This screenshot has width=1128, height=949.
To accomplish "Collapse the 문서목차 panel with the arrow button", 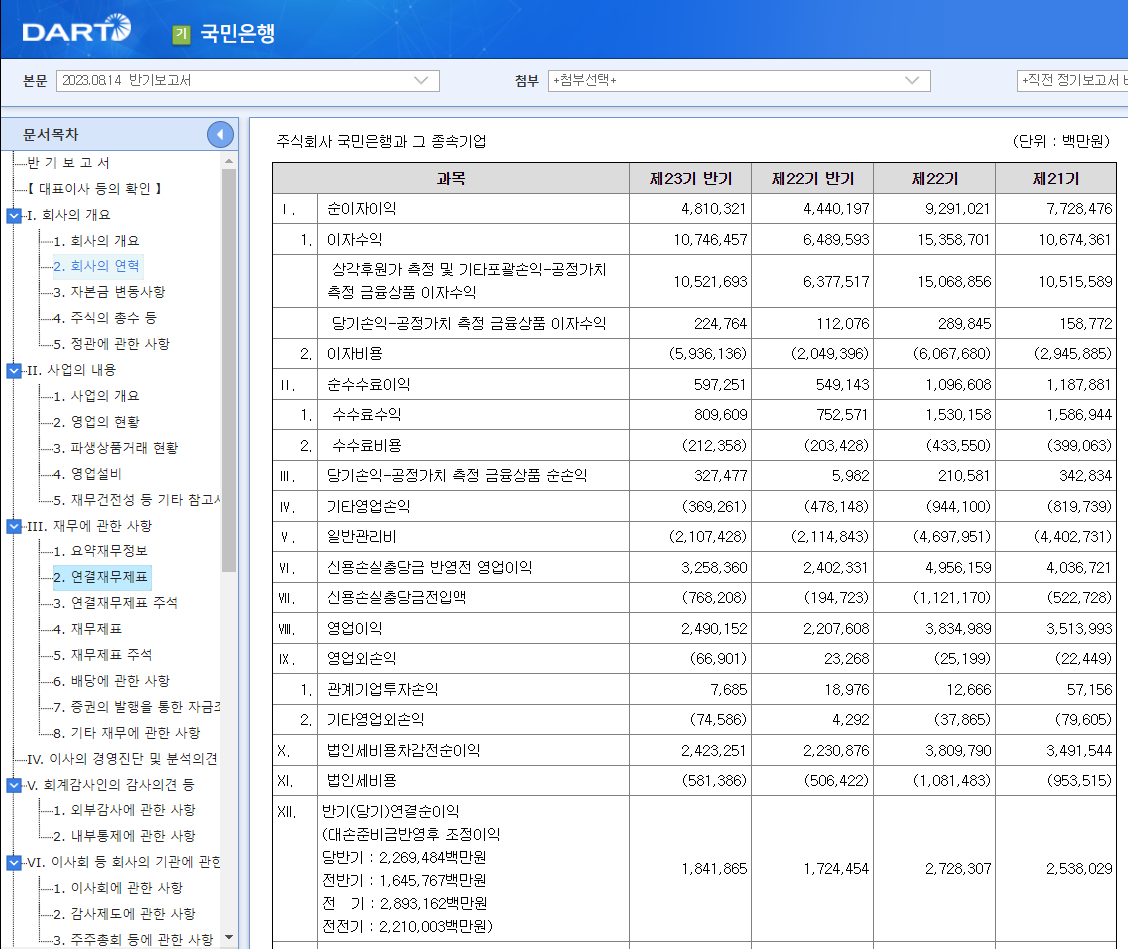I will [219, 134].
